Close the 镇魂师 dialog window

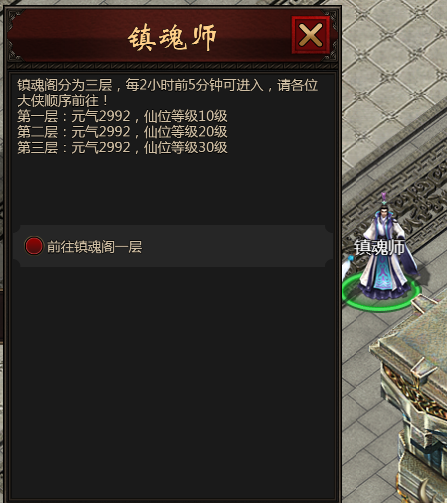tap(311, 35)
